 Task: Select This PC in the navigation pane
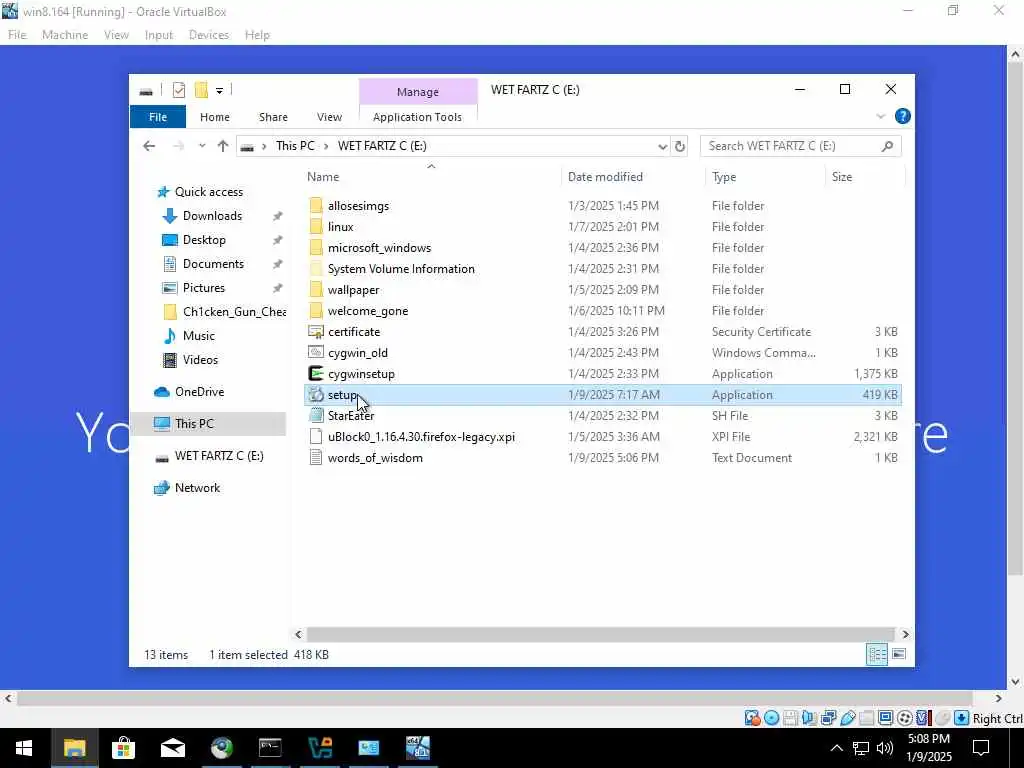pos(194,424)
